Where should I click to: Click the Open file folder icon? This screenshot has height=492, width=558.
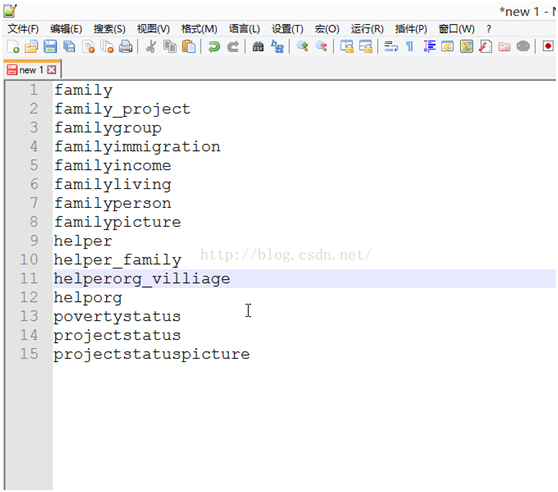tap(32, 47)
